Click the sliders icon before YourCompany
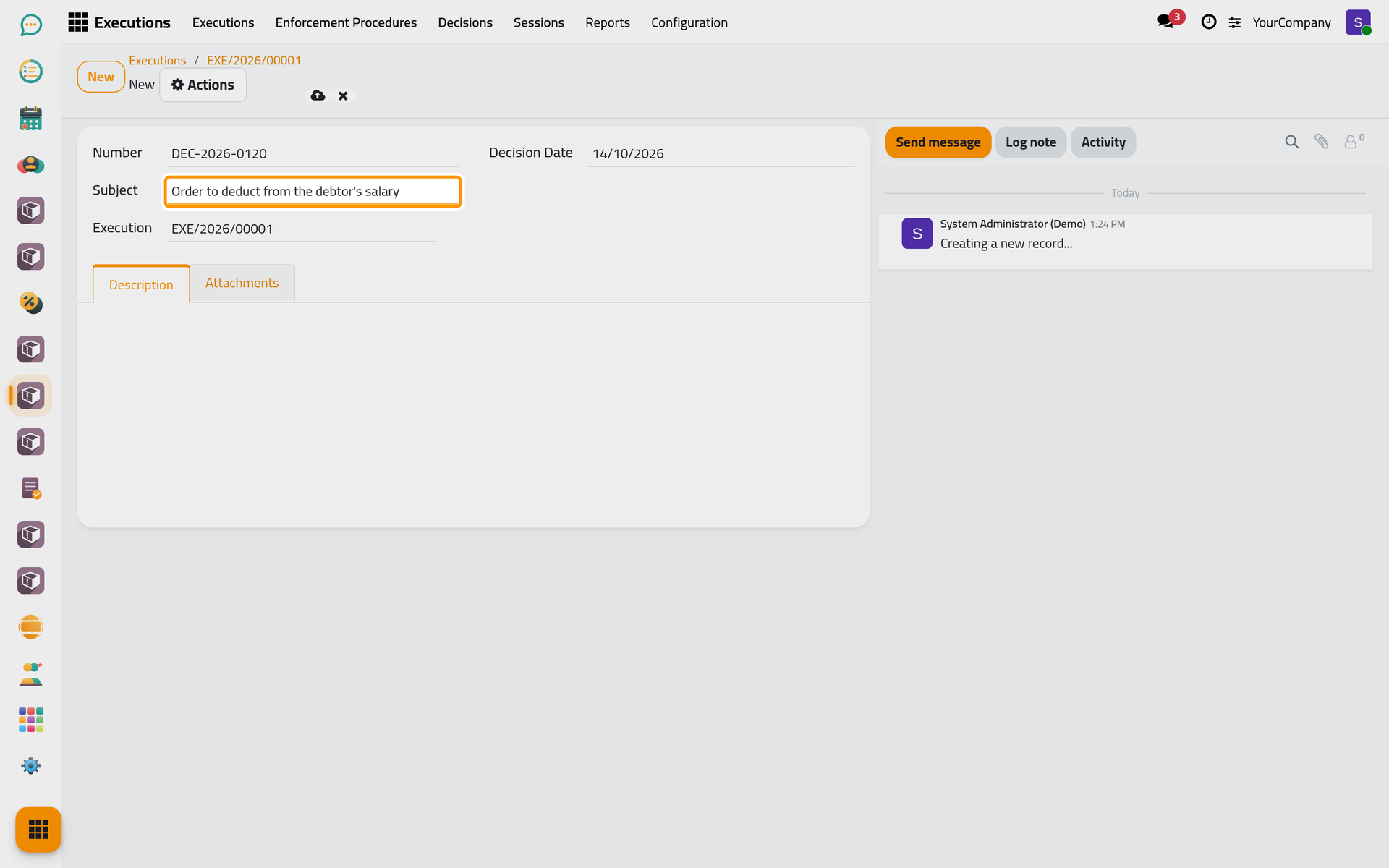The image size is (1389, 868). 1235,22
